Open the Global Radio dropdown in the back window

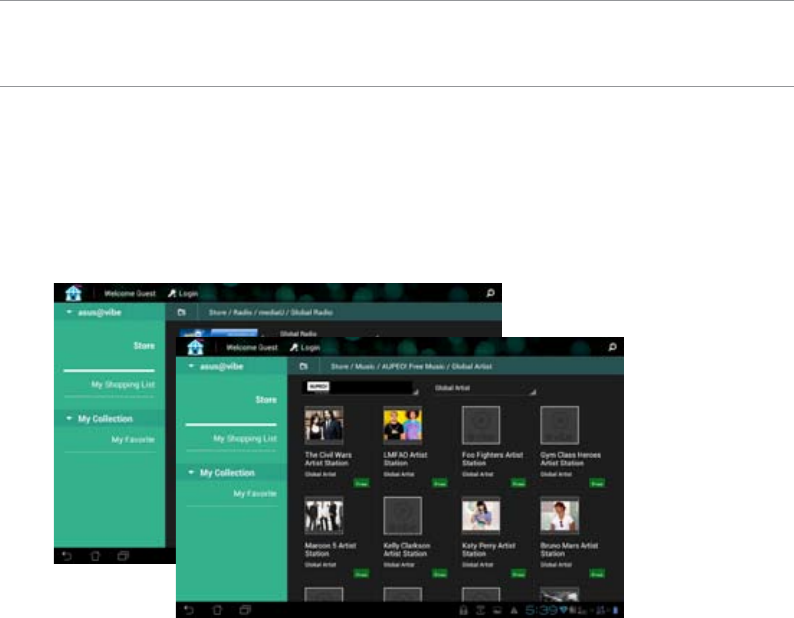(x=329, y=334)
